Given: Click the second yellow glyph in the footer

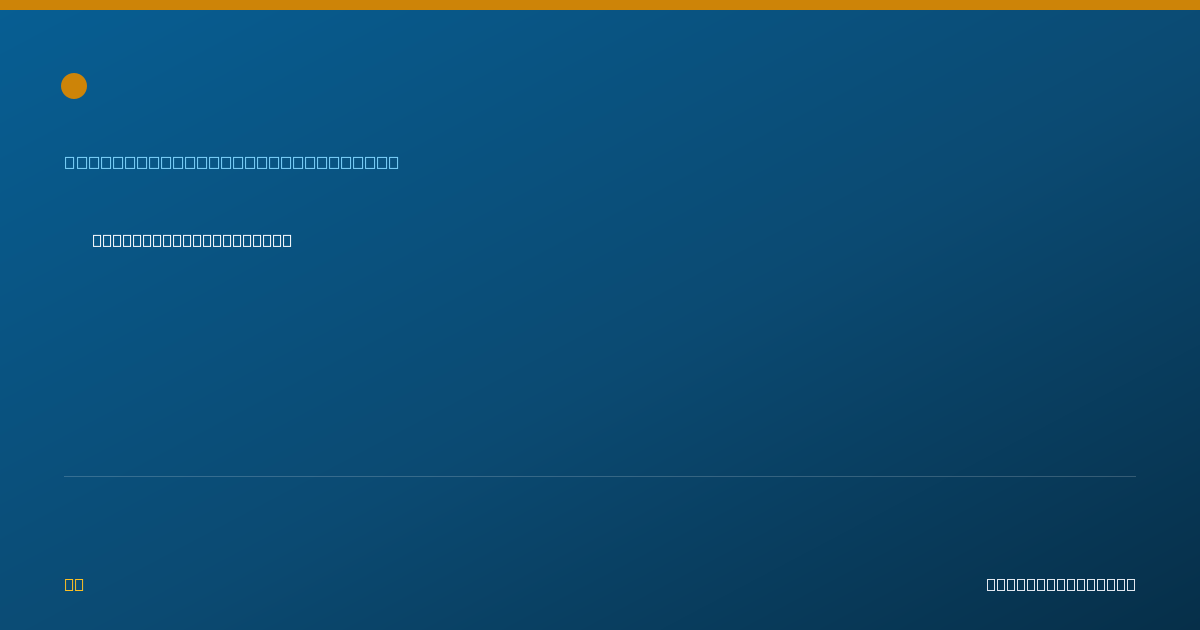Looking at the screenshot, I should 79,584.
